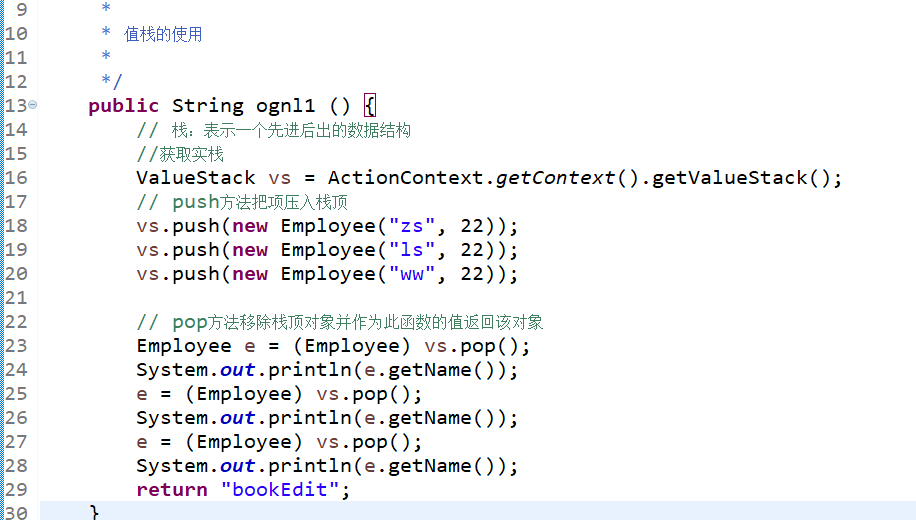Image resolution: width=916 pixels, height=520 pixels.
Task: Click "vs.pop()" on line 27
Action: [363, 442]
